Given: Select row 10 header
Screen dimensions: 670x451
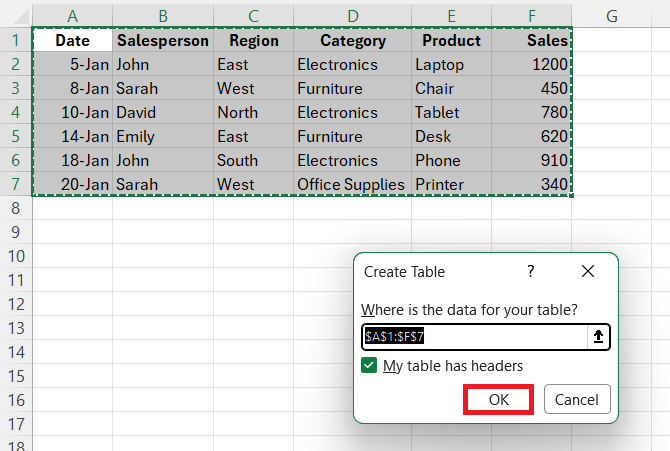Looking at the screenshot, I should pyautogui.click(x=16, y=256).
